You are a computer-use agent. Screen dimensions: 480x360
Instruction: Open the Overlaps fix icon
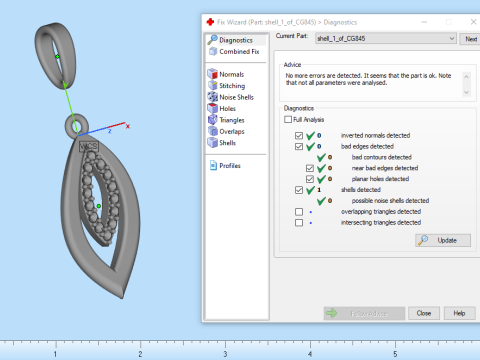coord(213,131)
